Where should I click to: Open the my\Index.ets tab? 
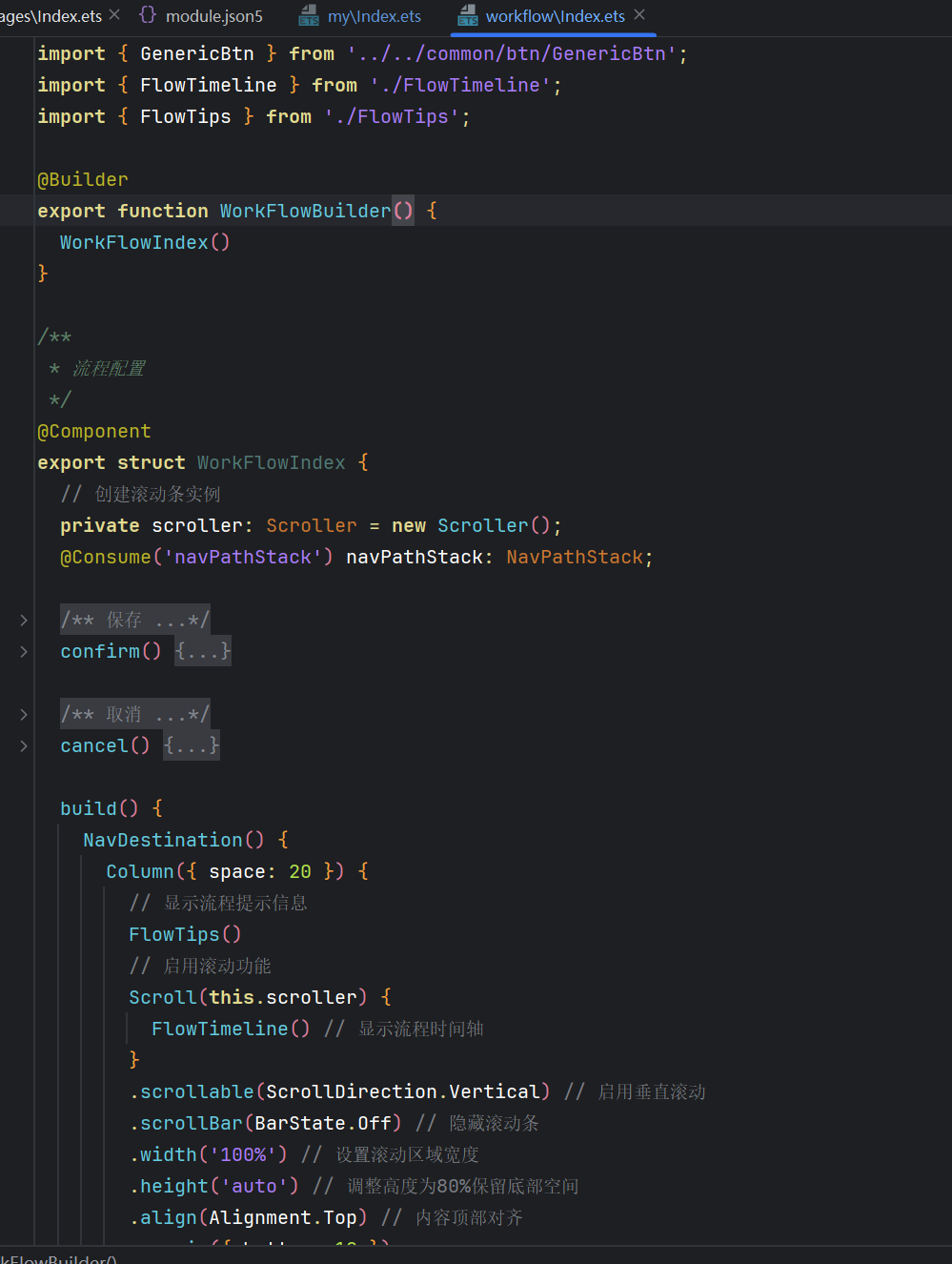374,16
